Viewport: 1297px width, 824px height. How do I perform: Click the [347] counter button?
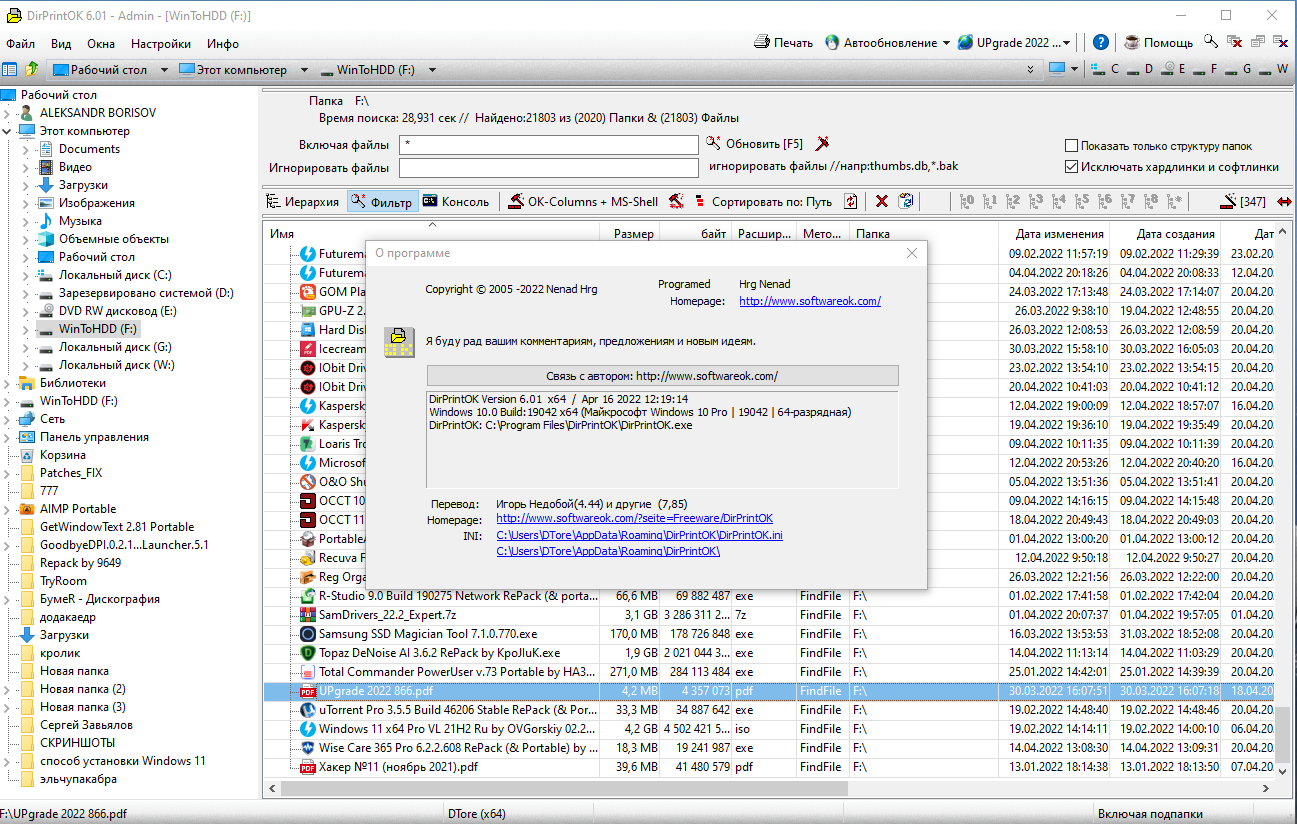1242,201
